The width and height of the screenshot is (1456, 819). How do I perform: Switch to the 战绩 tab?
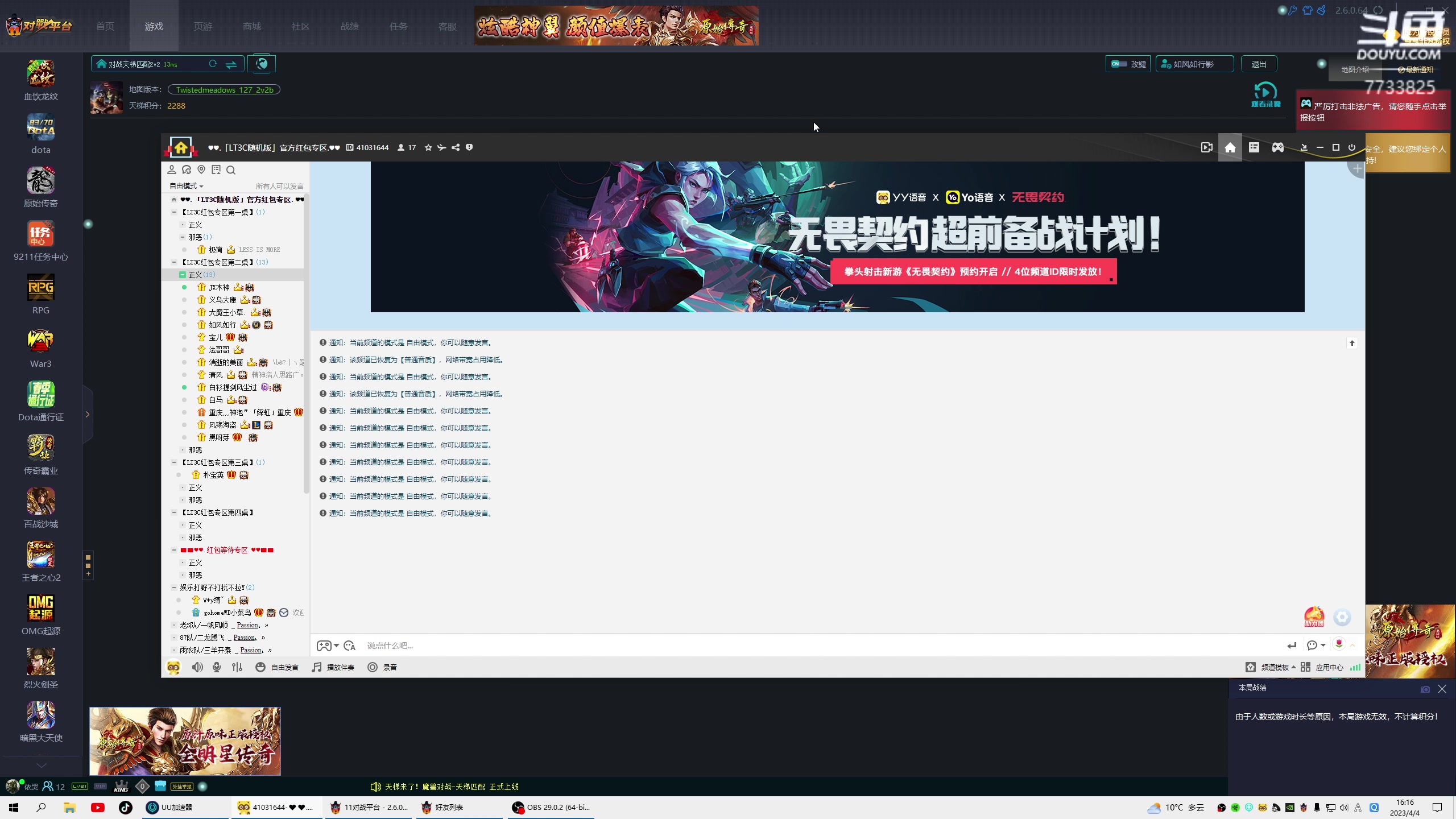(350, 26)
